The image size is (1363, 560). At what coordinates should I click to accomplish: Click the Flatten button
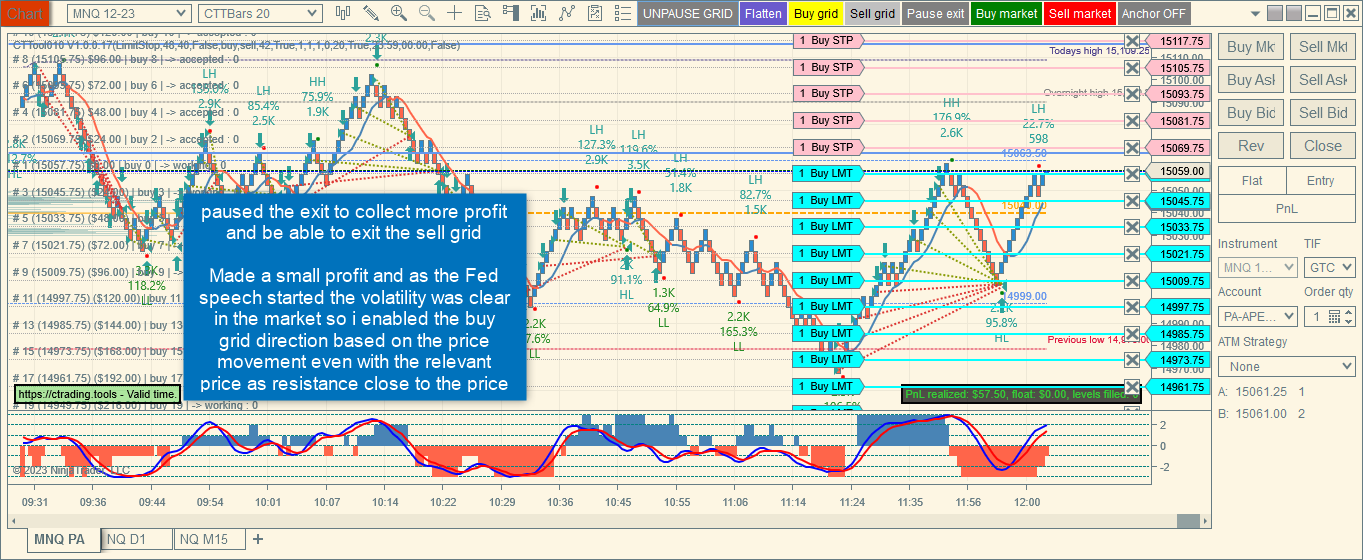763,14
